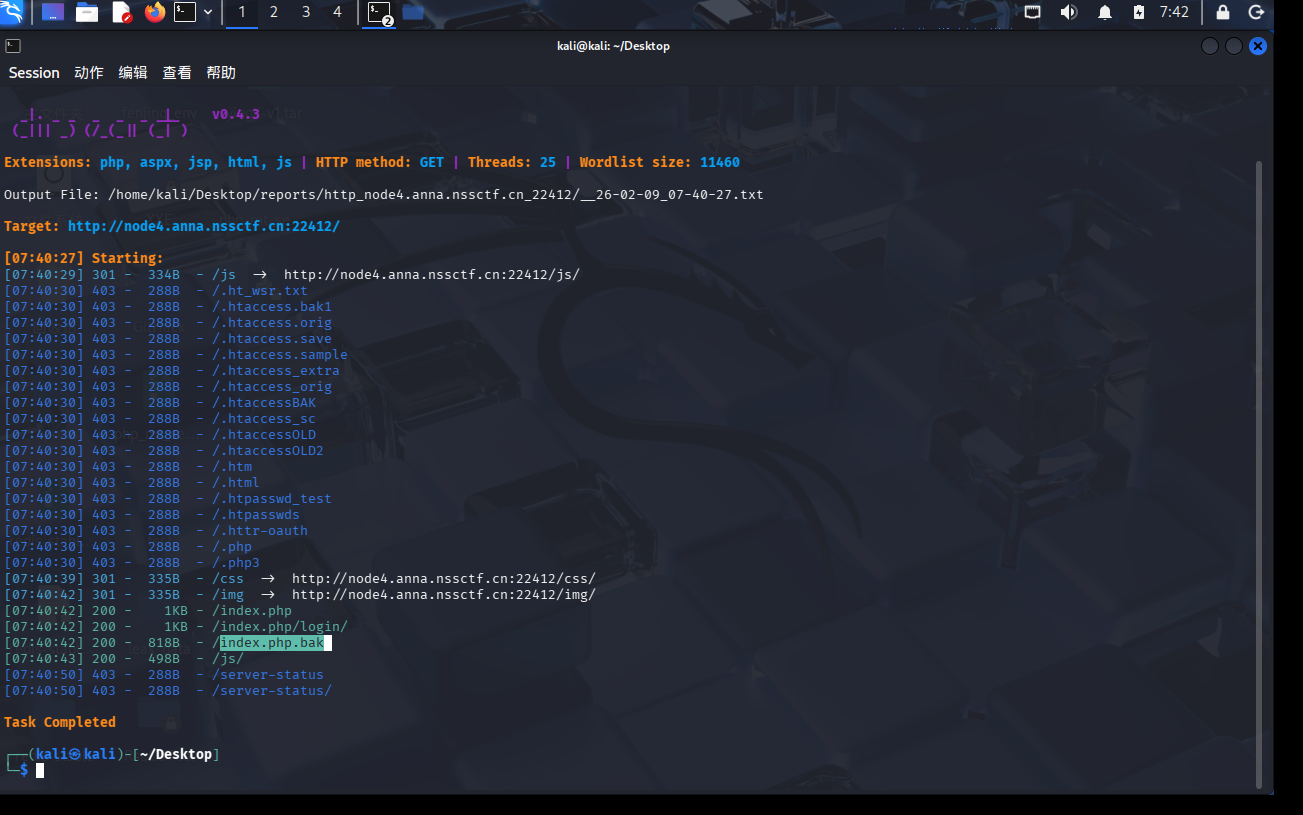Click the volume speaker icon
Image resolution: width=1303 pixels, height=815 pixels.
point(1068,12)
